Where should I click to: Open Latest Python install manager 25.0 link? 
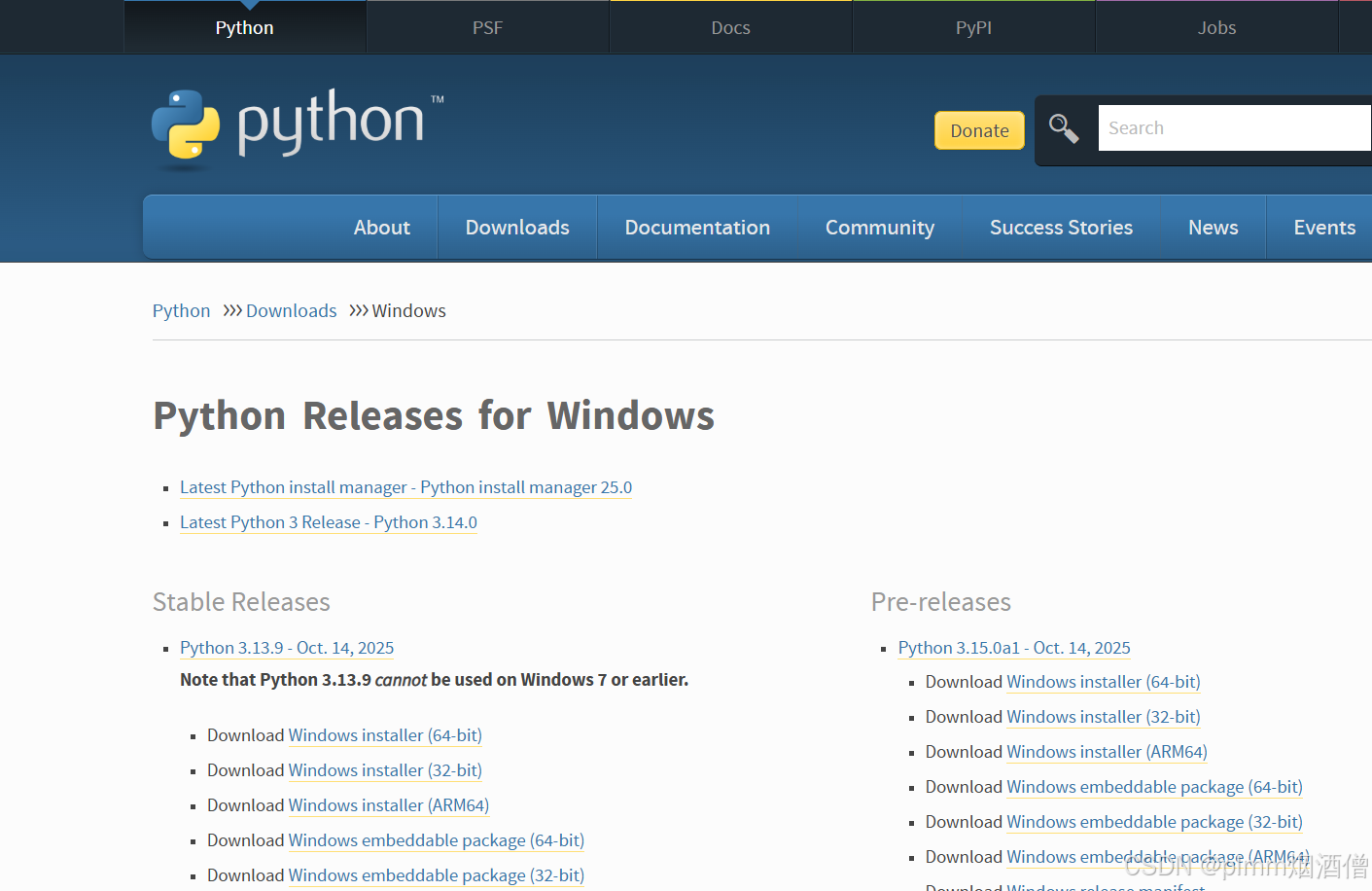(405, 487)
